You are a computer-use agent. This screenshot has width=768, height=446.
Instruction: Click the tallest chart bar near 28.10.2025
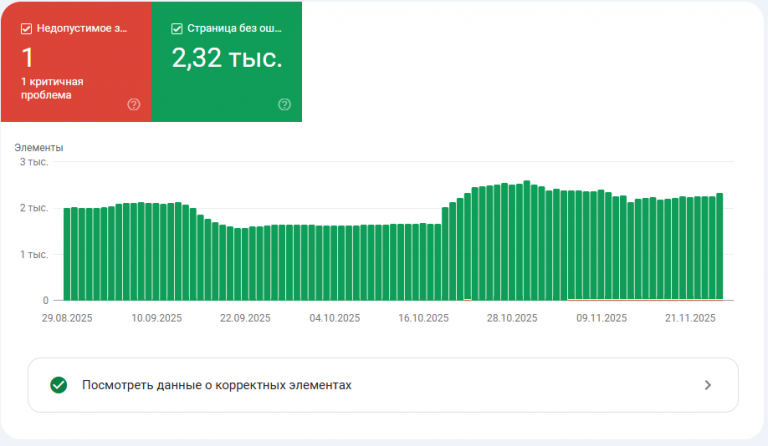527,240
